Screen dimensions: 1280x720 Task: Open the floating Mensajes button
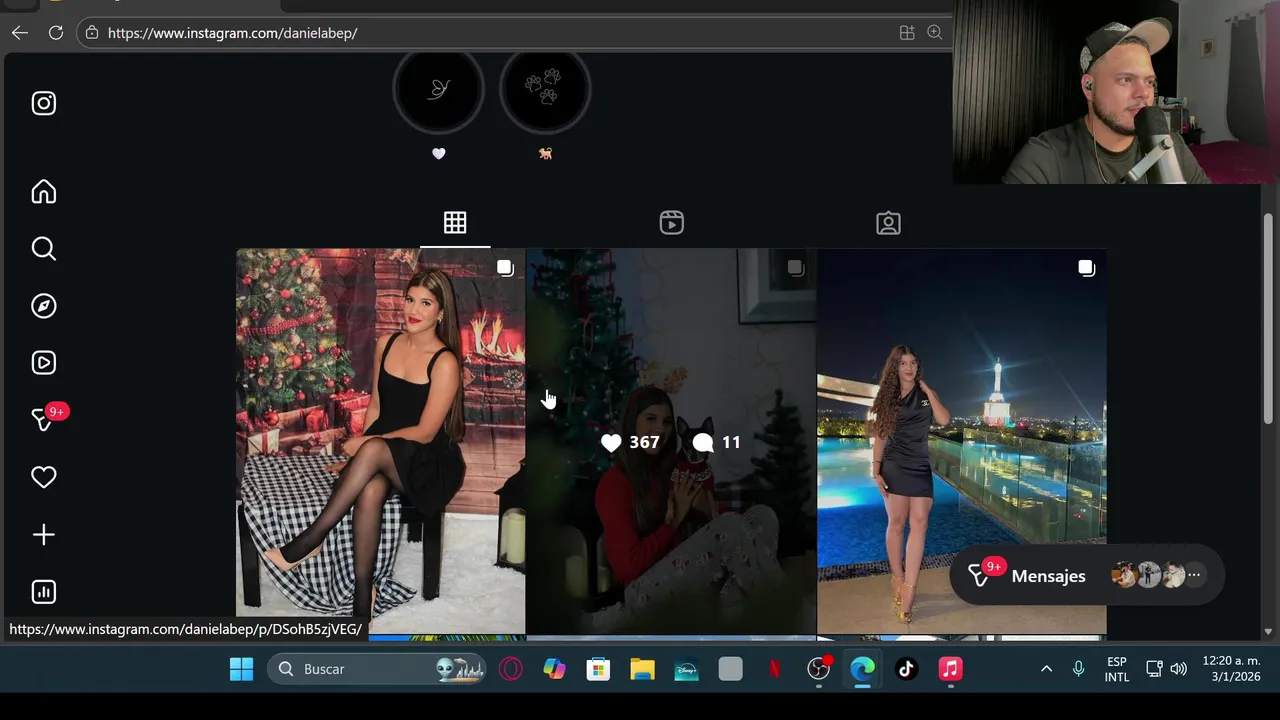(x=1086, y=575)
